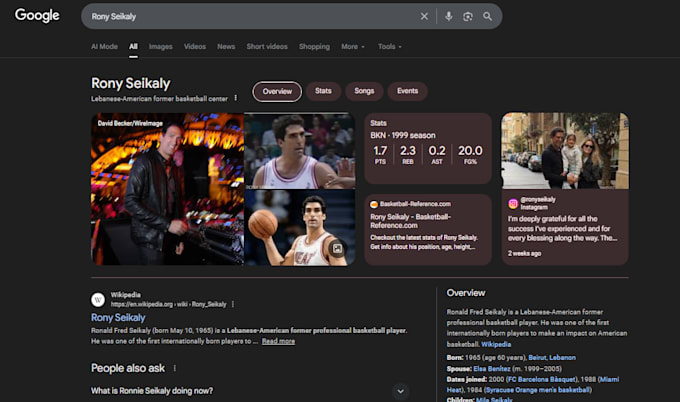The height and width of the screenshot is (402, 680).
Task: Follow the Read more link
Action: [278, 341]
